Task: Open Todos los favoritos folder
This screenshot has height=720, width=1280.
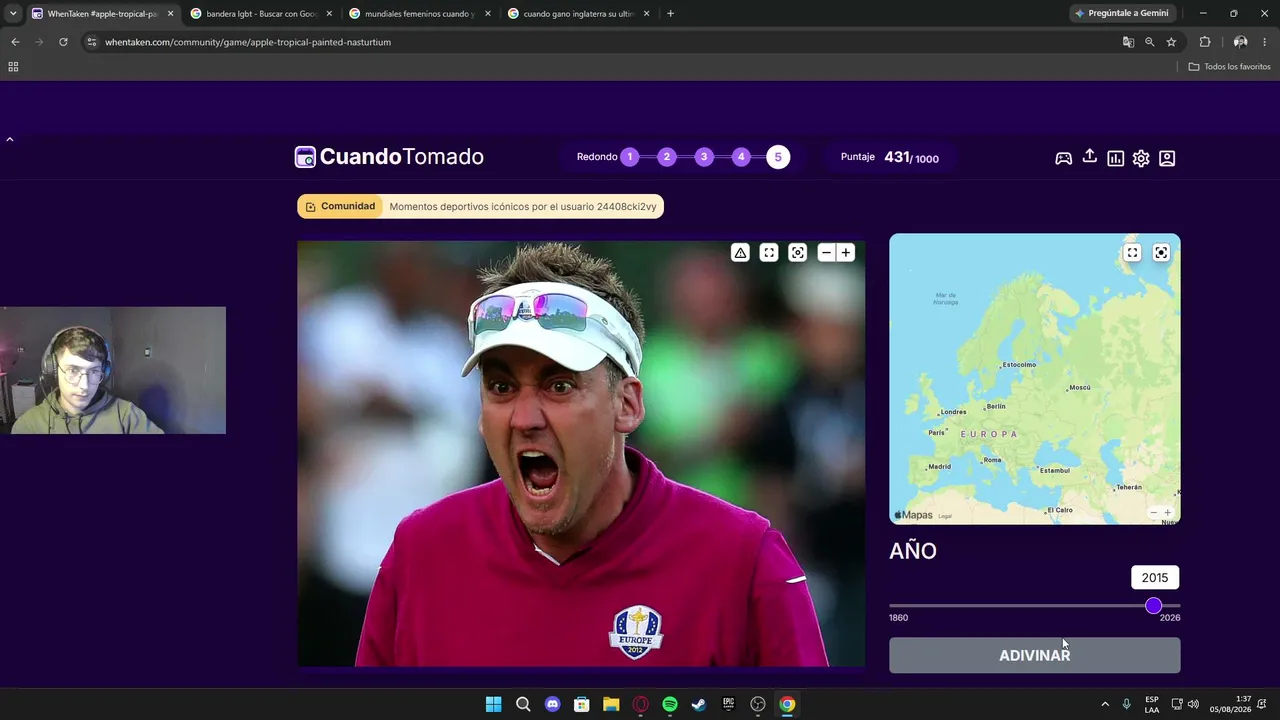Action: [1230, 67]
